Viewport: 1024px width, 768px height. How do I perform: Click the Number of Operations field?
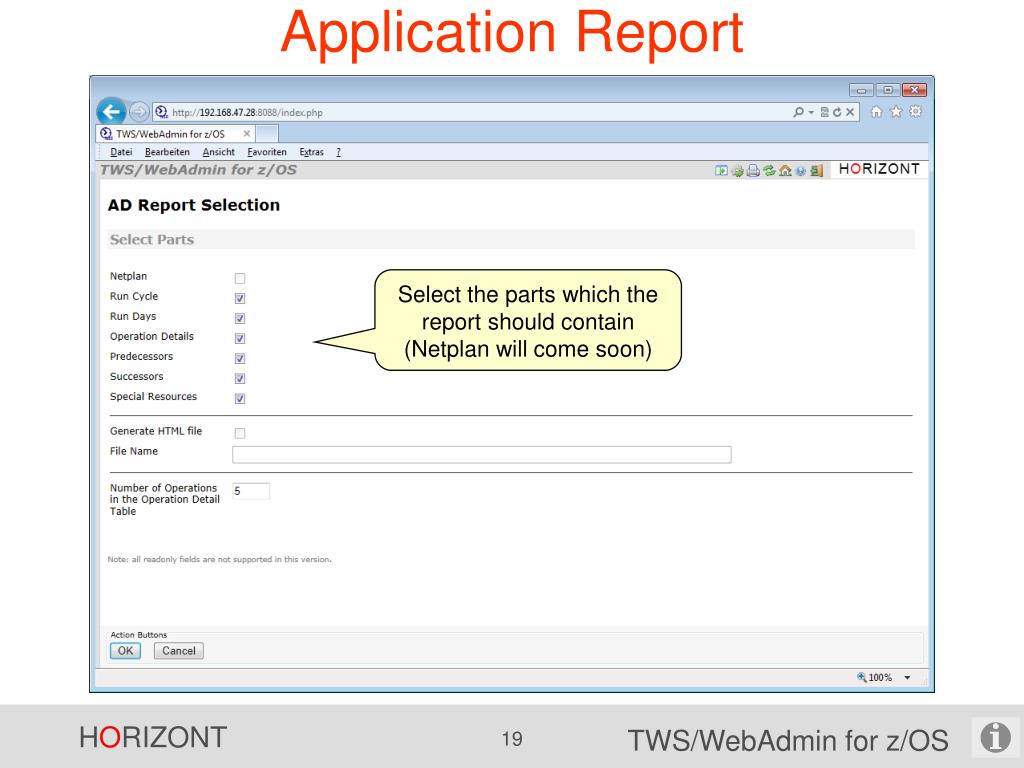pos(251,491)
